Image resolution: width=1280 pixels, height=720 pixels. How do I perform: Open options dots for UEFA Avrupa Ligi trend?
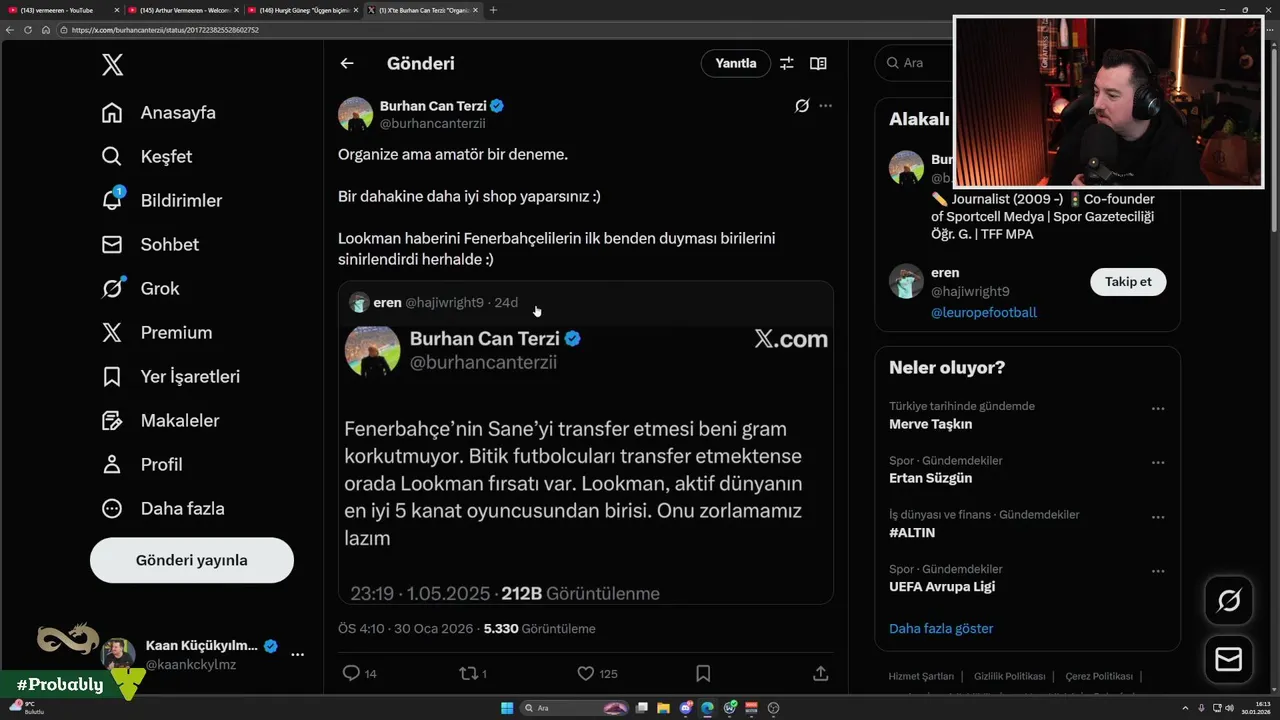coord(1158,572)
